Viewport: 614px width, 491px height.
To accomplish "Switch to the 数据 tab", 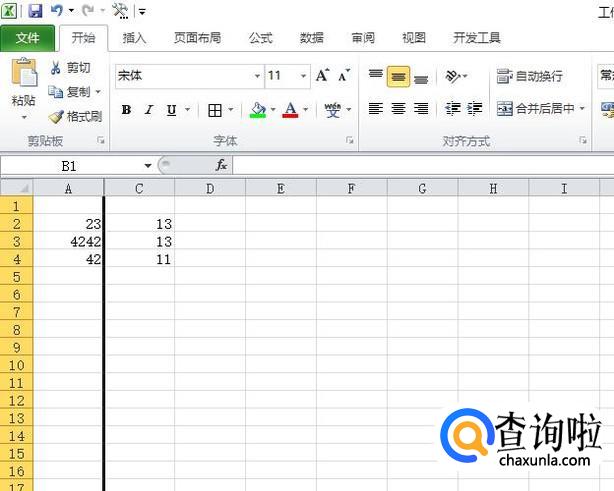I will [x=312, y=38].
